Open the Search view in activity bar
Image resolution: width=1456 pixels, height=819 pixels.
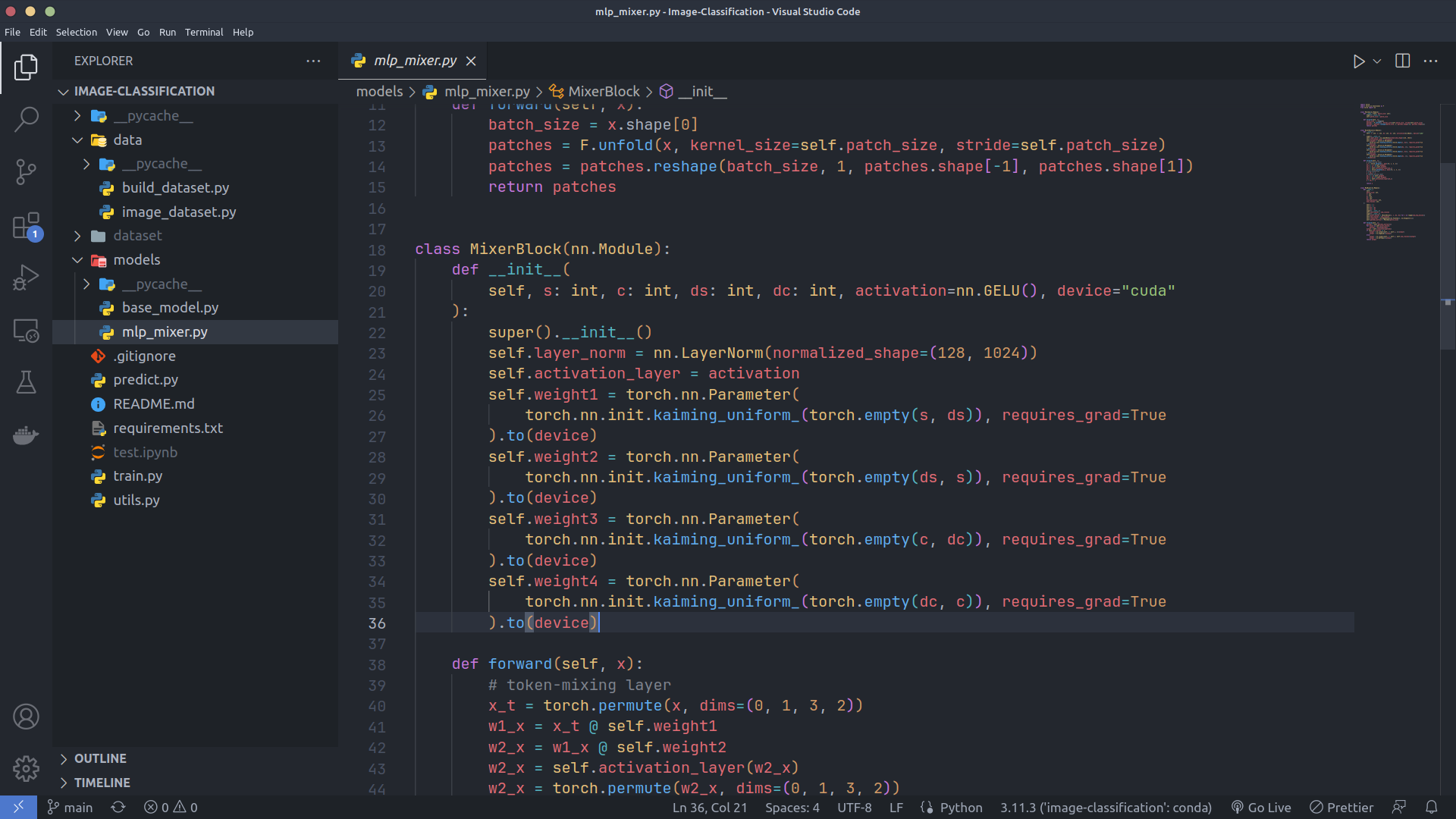coord(26,119)
